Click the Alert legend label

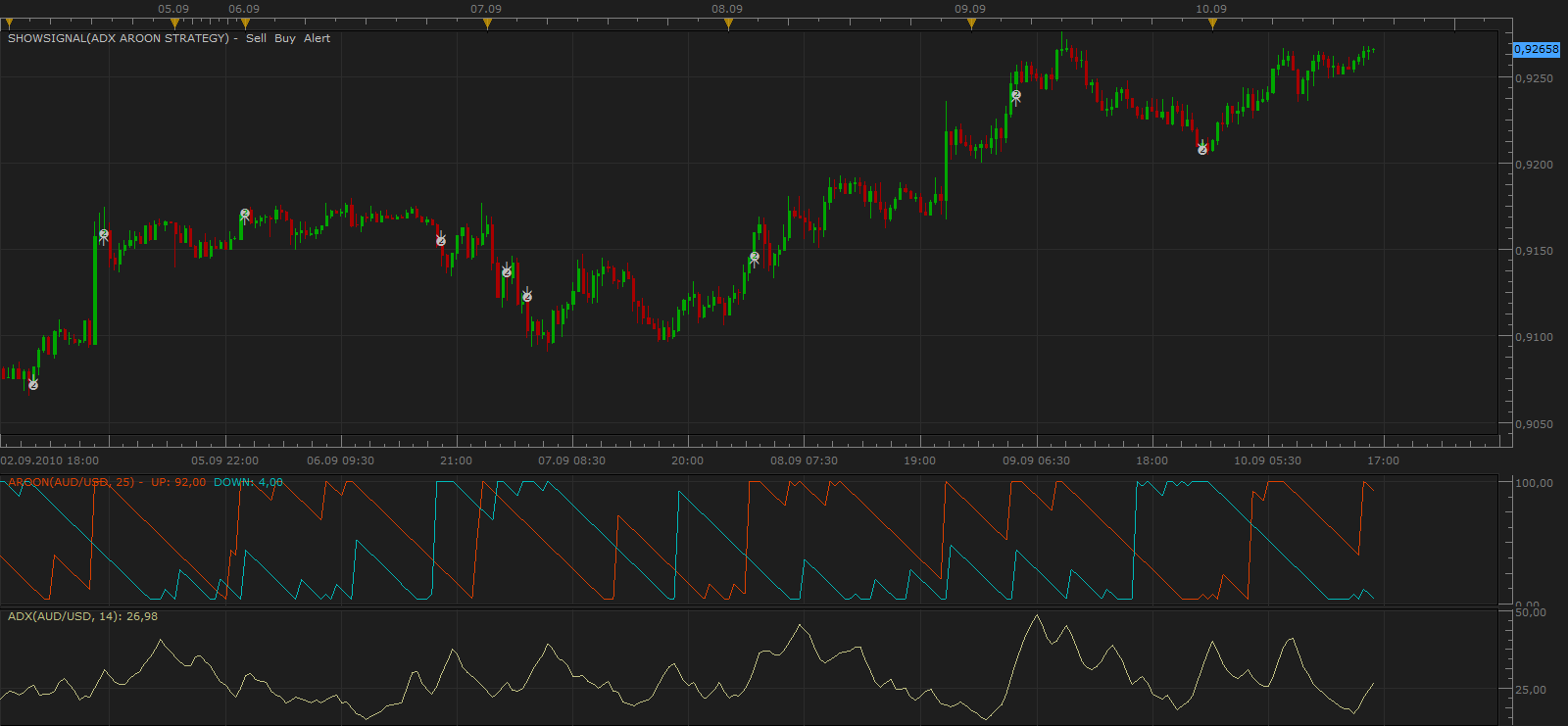(x=317, y=38)
